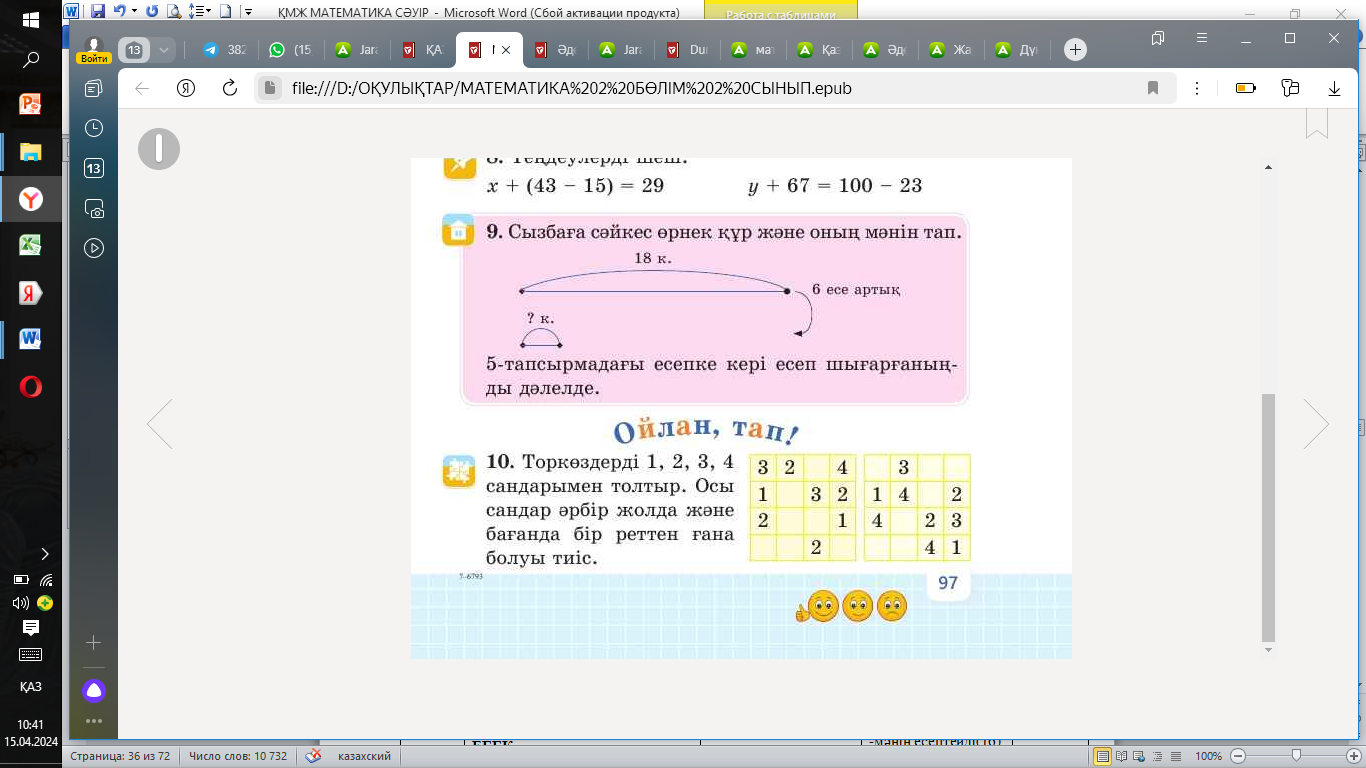Go to the next EPUB page arrow
This screenshot has height=768, width=1366.
click(1316, 424)
